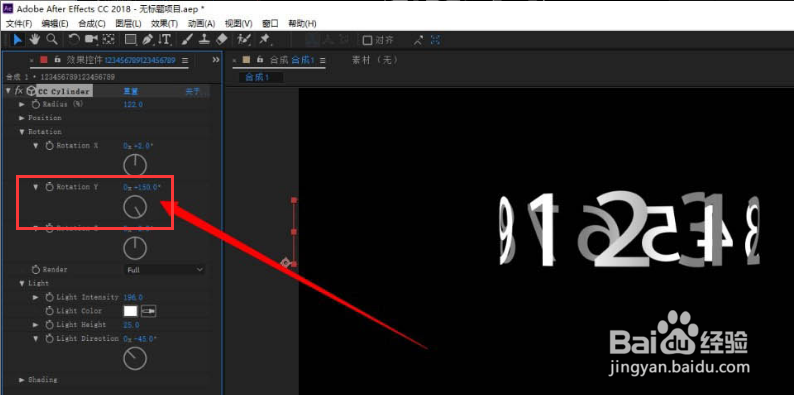The width and height of the screenshot is (794, 395).
Task: Open the 窗口 menu
Action: pyautogui.click(x=270, y=23)
